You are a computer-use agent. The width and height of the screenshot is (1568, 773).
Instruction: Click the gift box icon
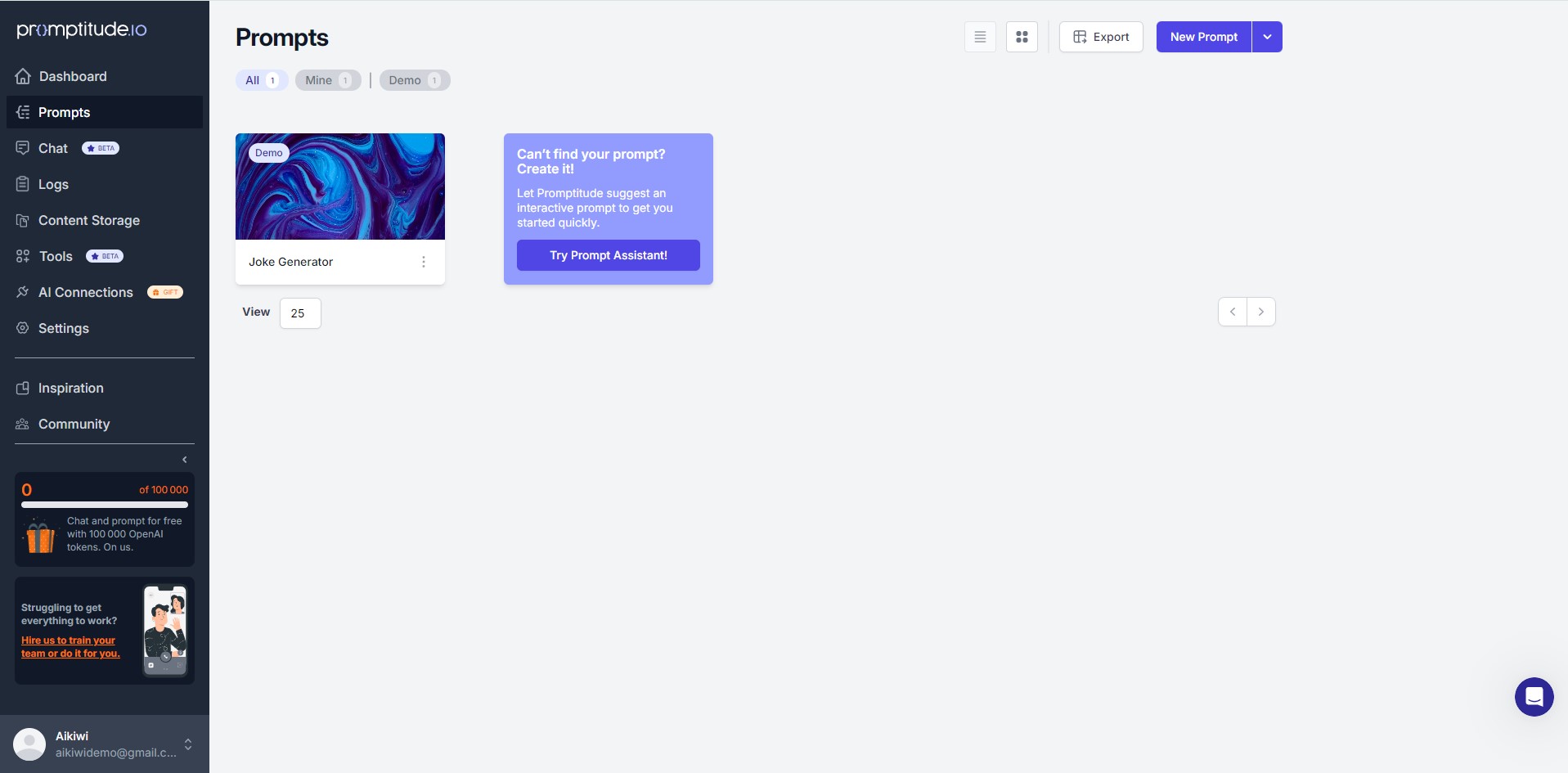40,537
